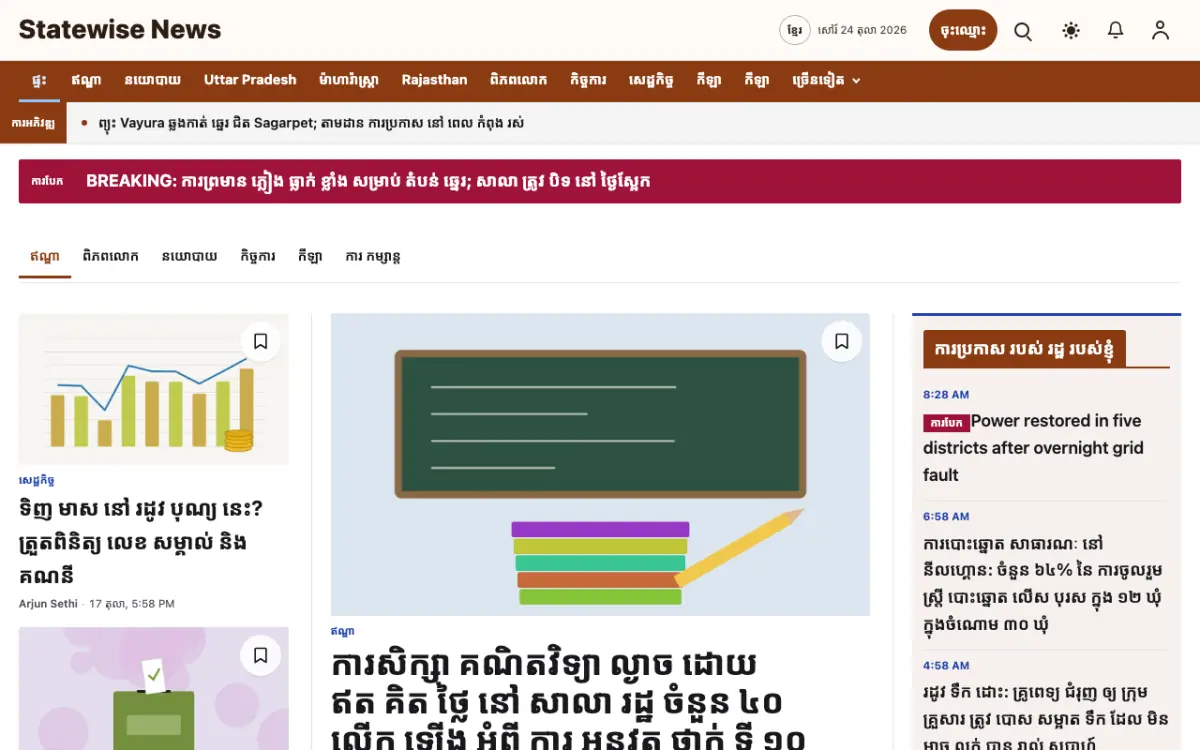Open the user account icon
Image resolution: width=1200 pixels, height=750 pixels.
tap(1160, 30)
